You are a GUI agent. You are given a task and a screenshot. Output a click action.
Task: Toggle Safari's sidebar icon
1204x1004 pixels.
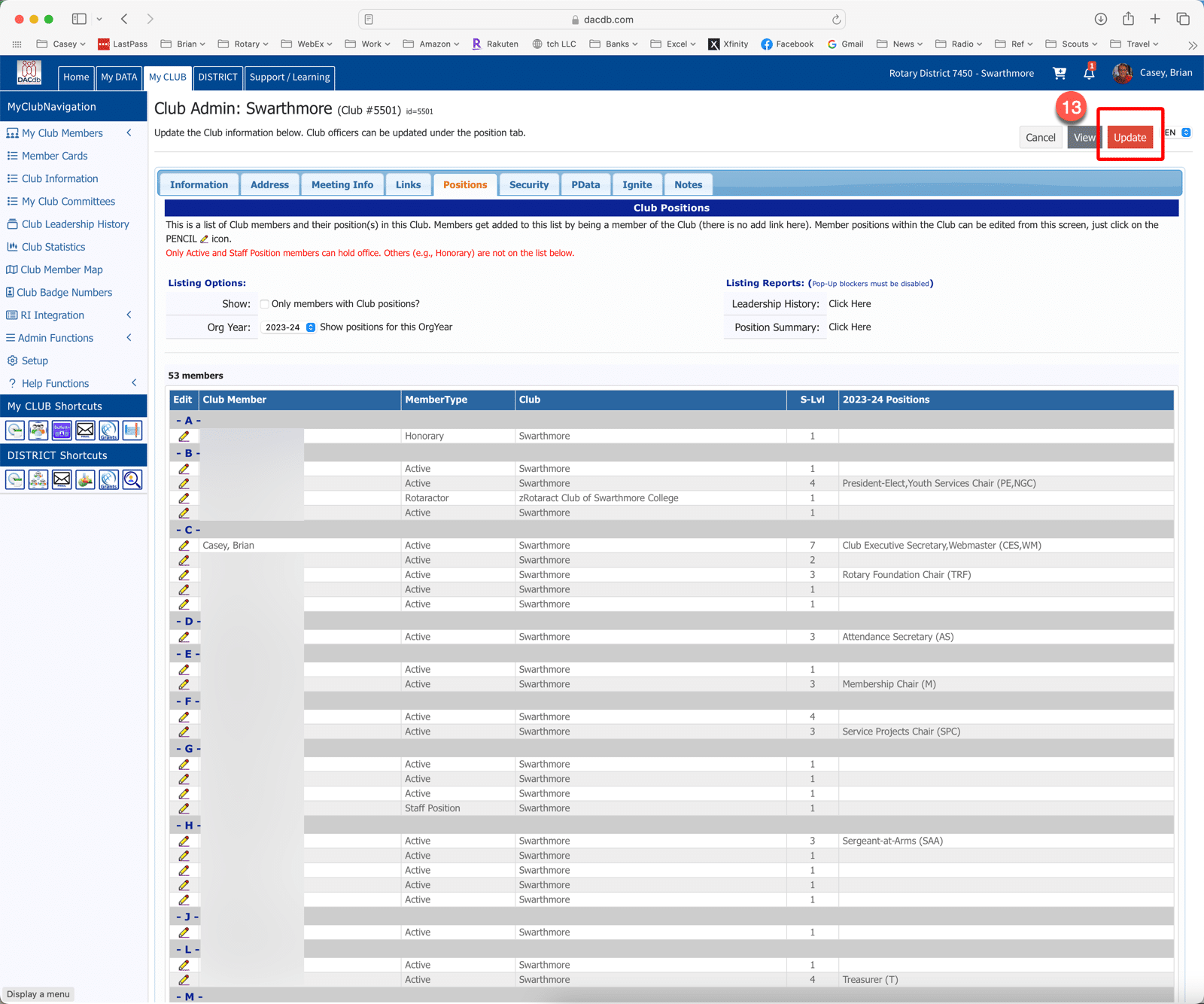coord(79,19)
